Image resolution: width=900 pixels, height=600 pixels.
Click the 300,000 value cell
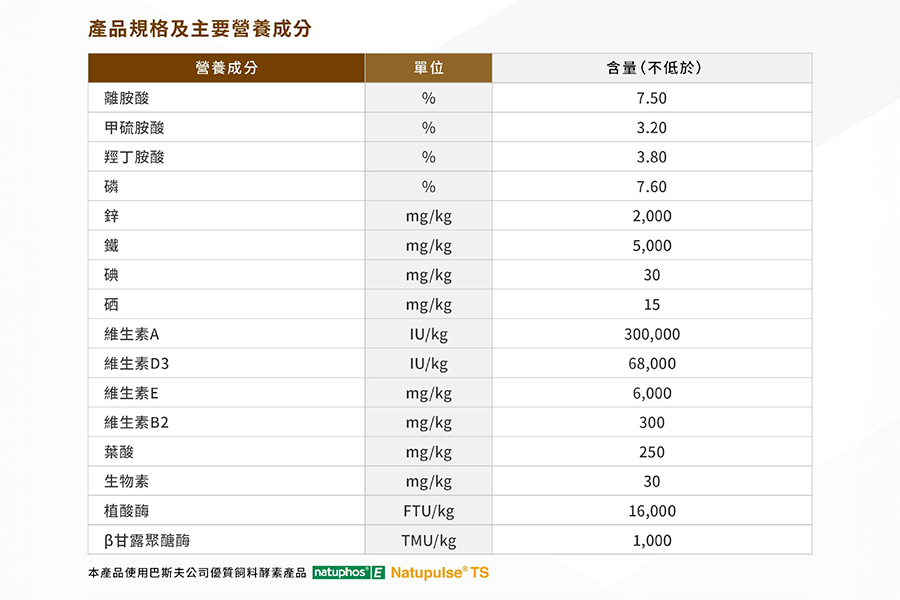(651, 334)
